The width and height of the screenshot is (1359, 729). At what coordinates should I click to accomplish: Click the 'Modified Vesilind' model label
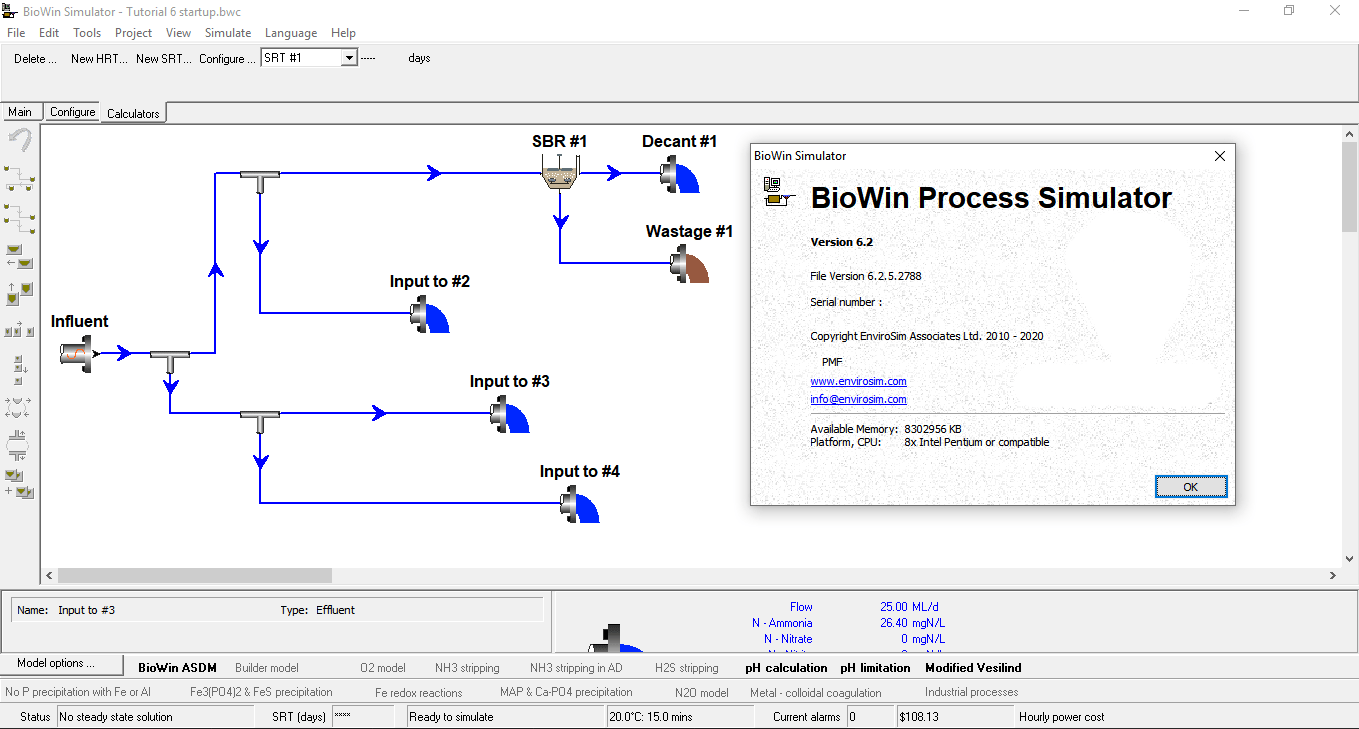973,668
